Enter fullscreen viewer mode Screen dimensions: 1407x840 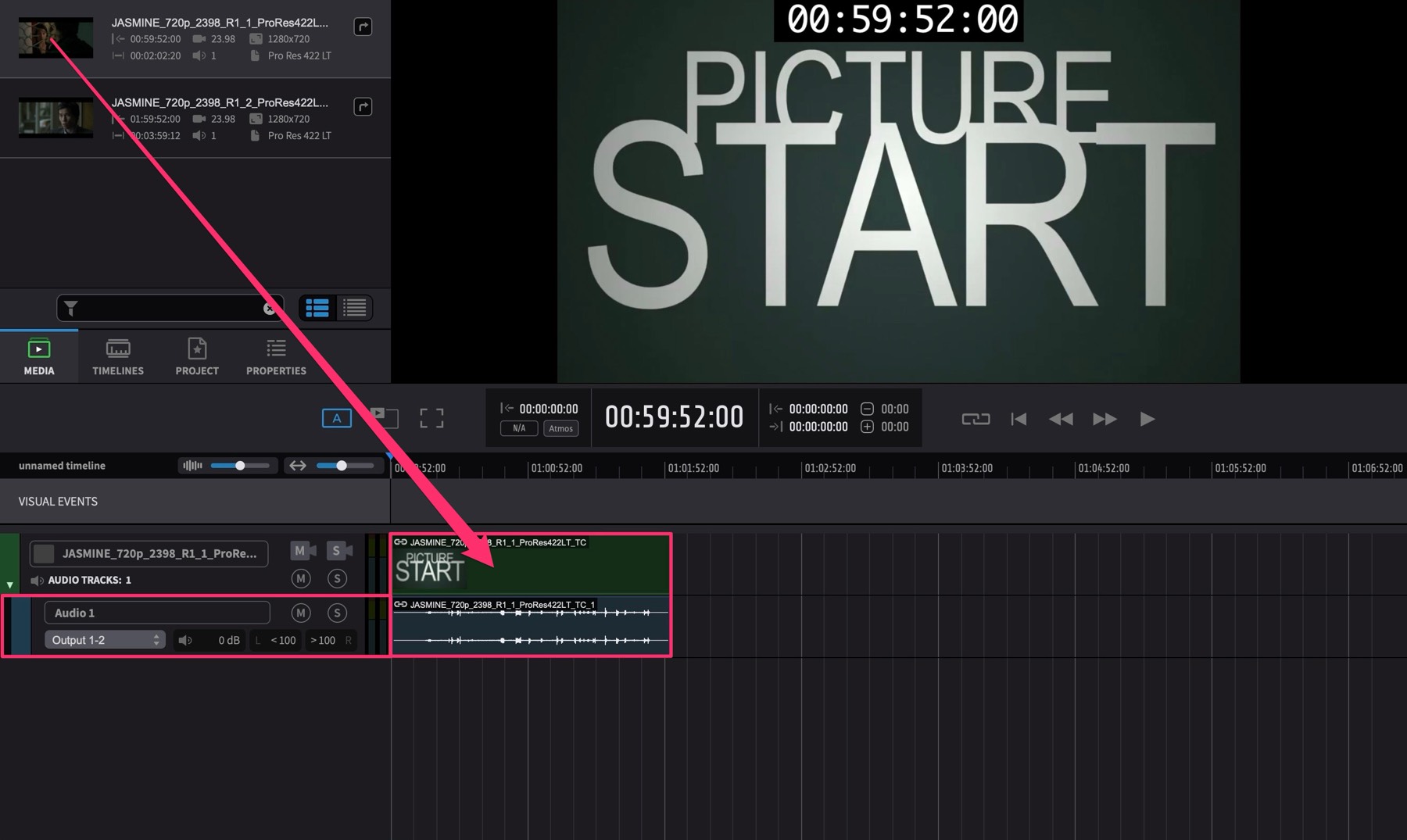[431, 418]
